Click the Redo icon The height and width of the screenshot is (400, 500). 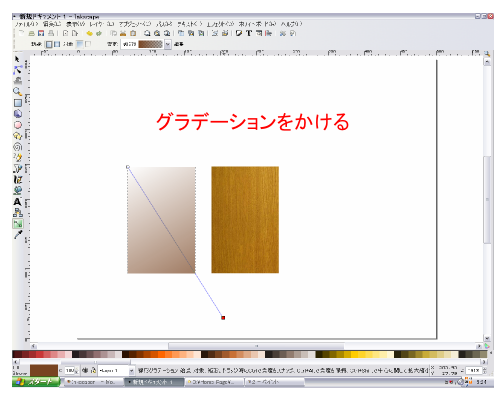pyautogui.click(x=99, y=33)
